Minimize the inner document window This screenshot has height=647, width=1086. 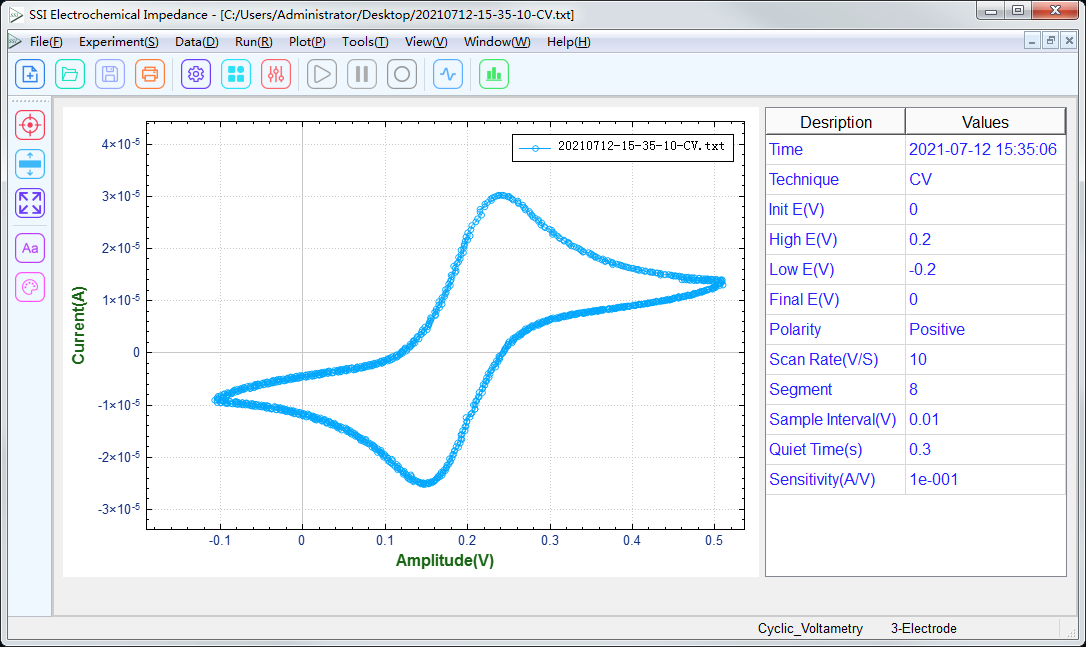coord(1032,41)
